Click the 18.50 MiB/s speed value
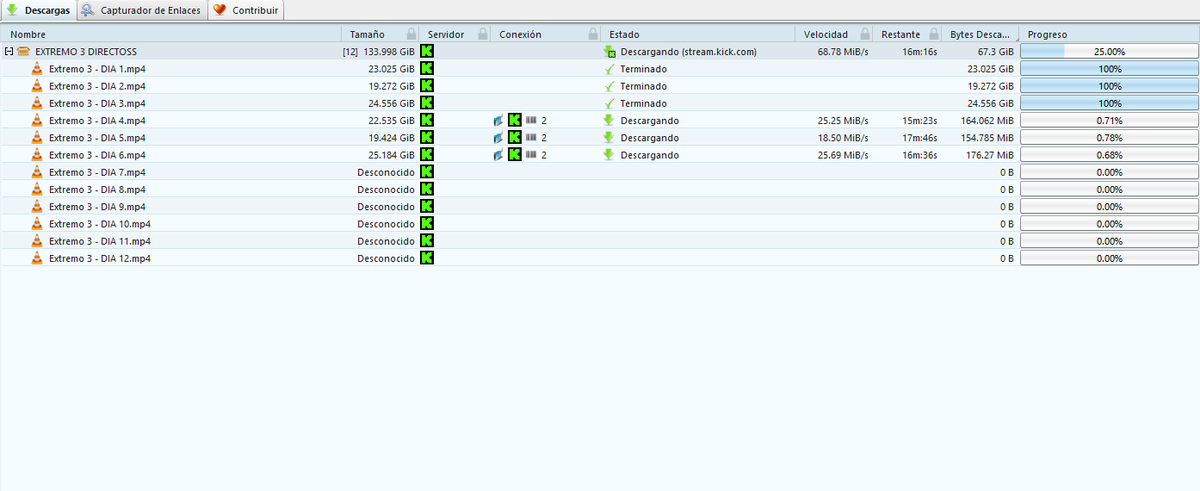 click(844, 138)
